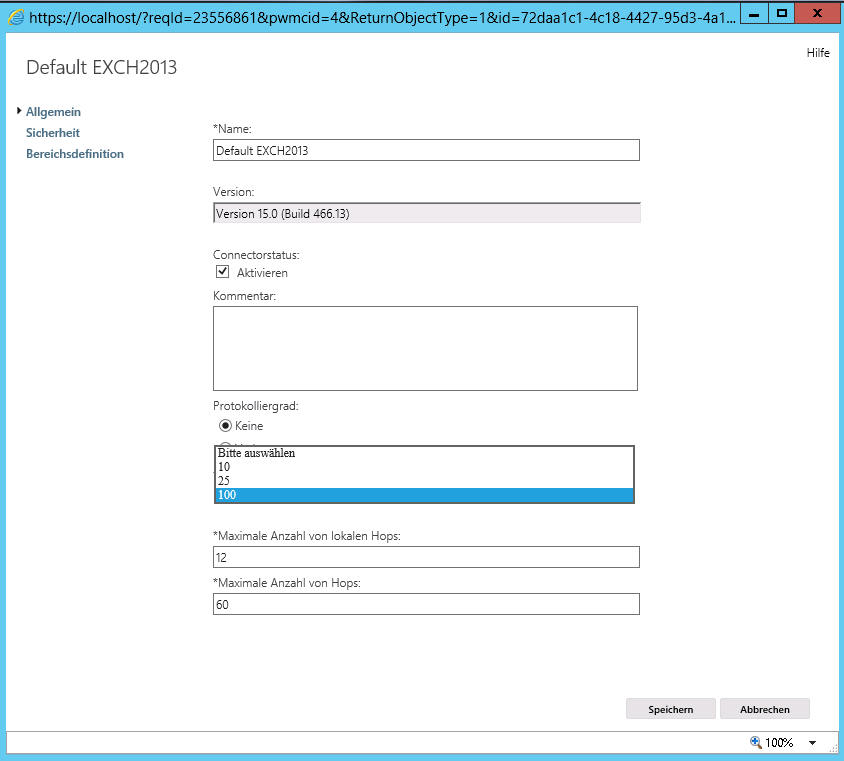Click the arrow marker beside Allgemein
This screenshot has height=761, width=844.
[19, 111]
